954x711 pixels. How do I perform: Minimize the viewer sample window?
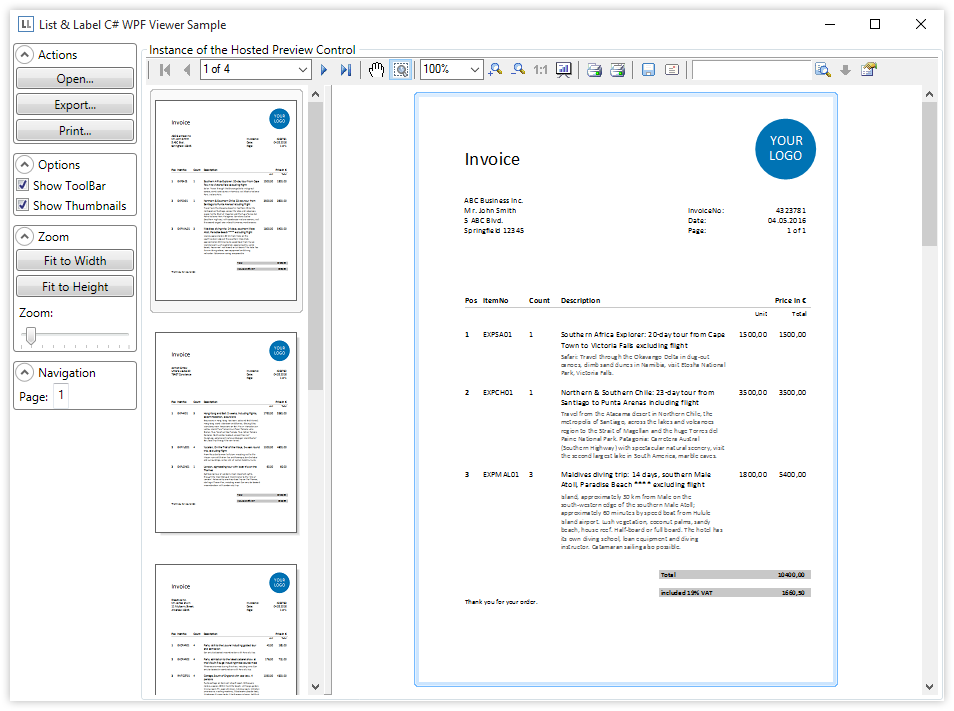click(x=830, y=24)
